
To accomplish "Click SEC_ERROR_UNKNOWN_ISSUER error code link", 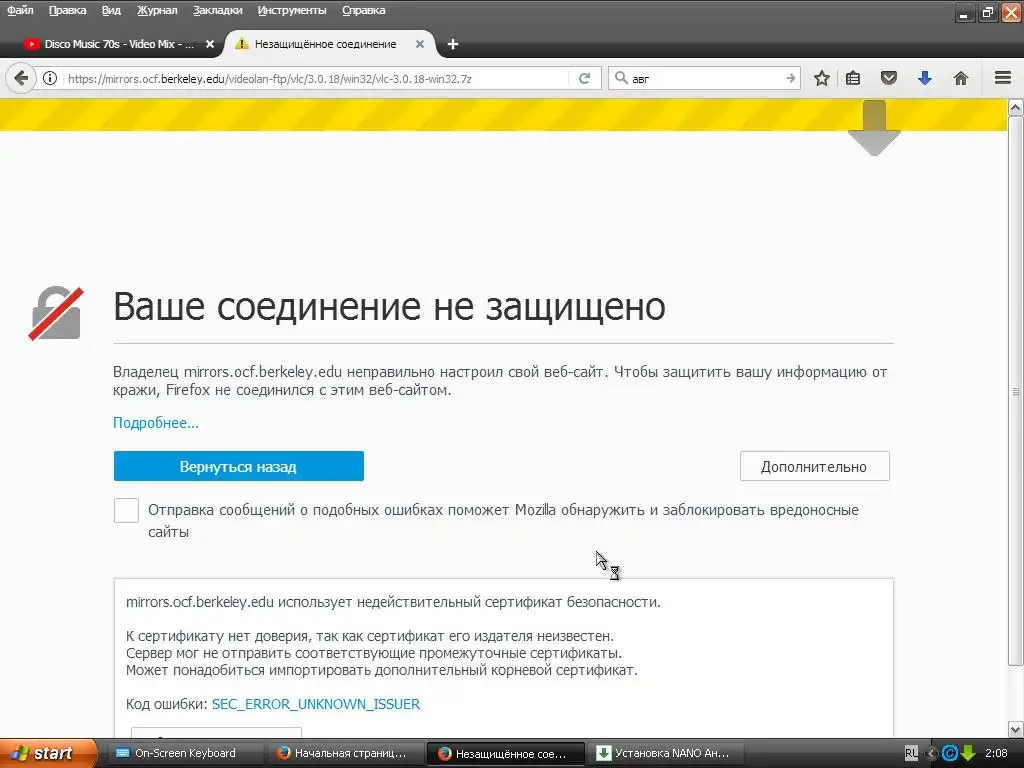I will tap(316, 704).
